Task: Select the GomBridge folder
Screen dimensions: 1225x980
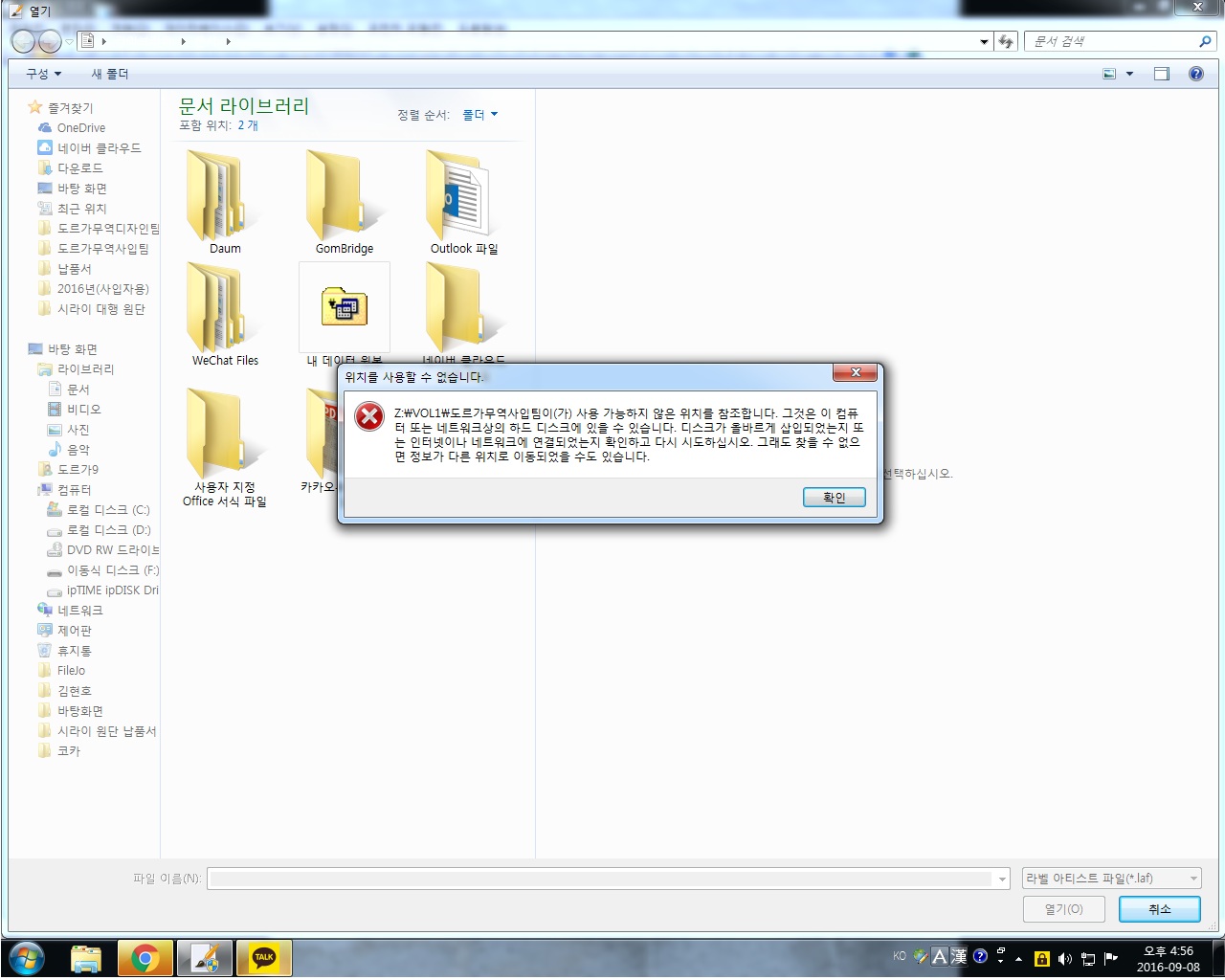Action: pyautogui.click(x=345, y=202)
